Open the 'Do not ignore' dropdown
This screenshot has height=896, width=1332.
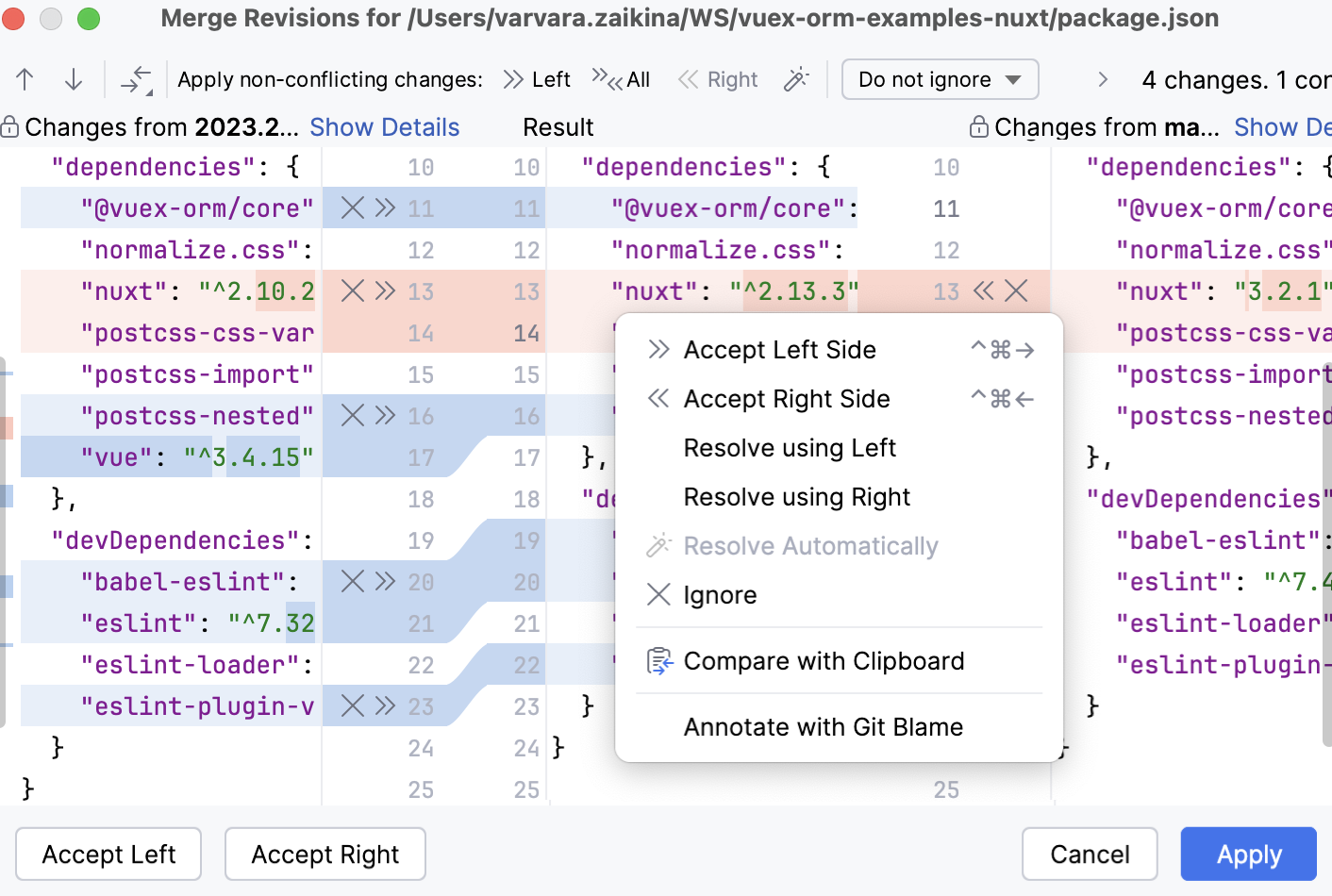[x=940, y=80]
